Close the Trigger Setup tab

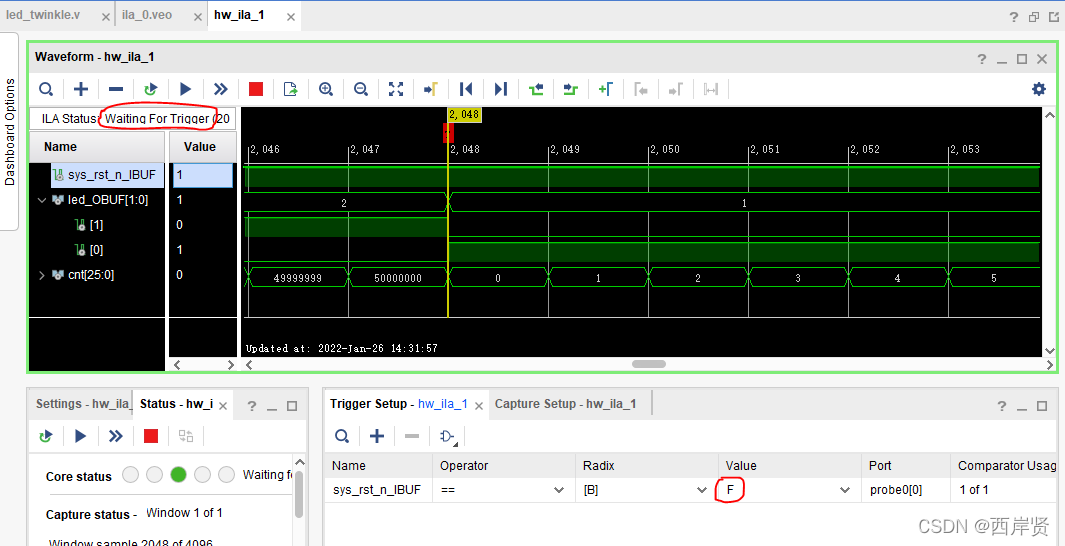click(x=478, y=405)
